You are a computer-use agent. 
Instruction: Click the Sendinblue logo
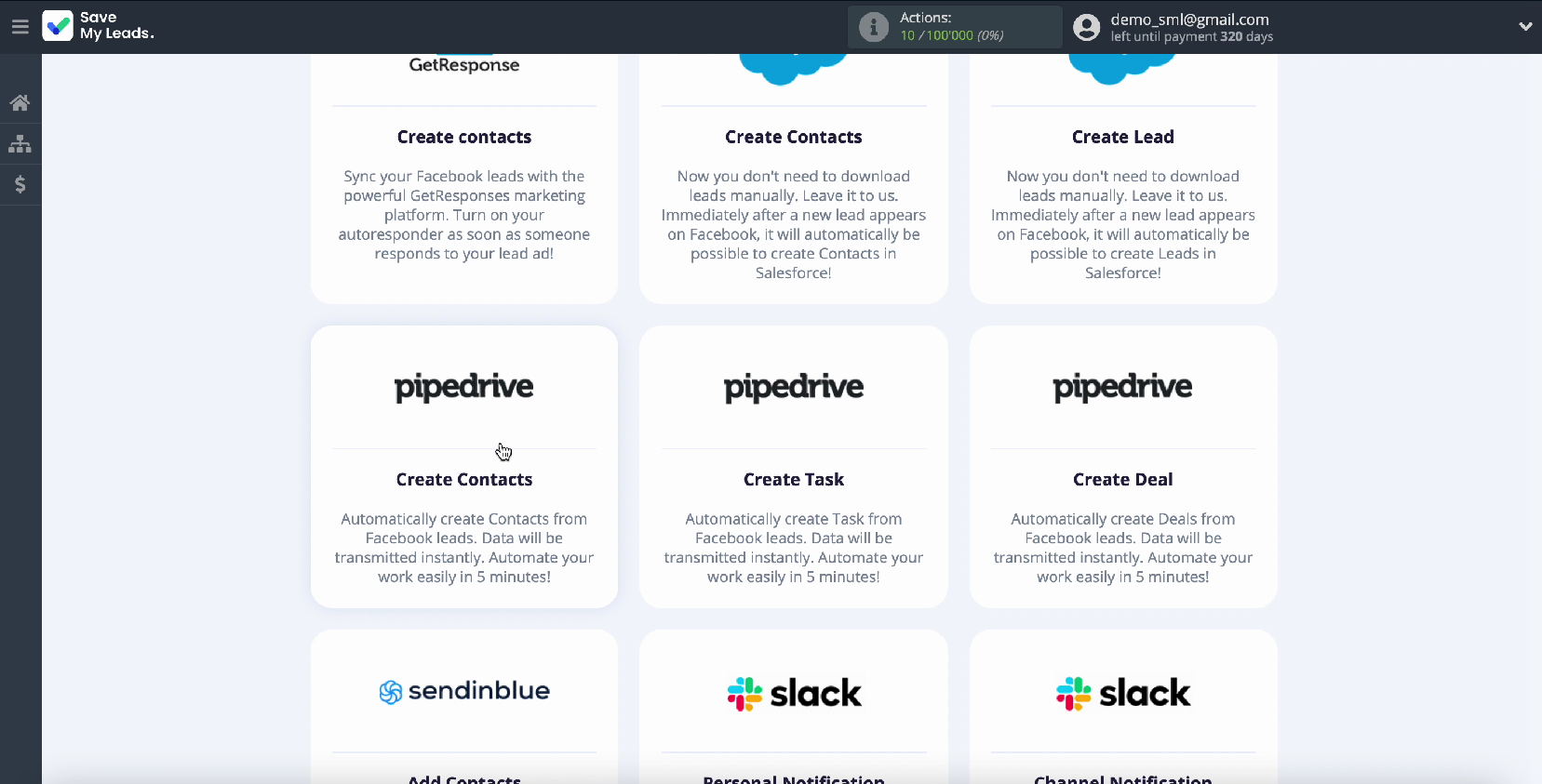pyautogui.click(x=464, y=691)
